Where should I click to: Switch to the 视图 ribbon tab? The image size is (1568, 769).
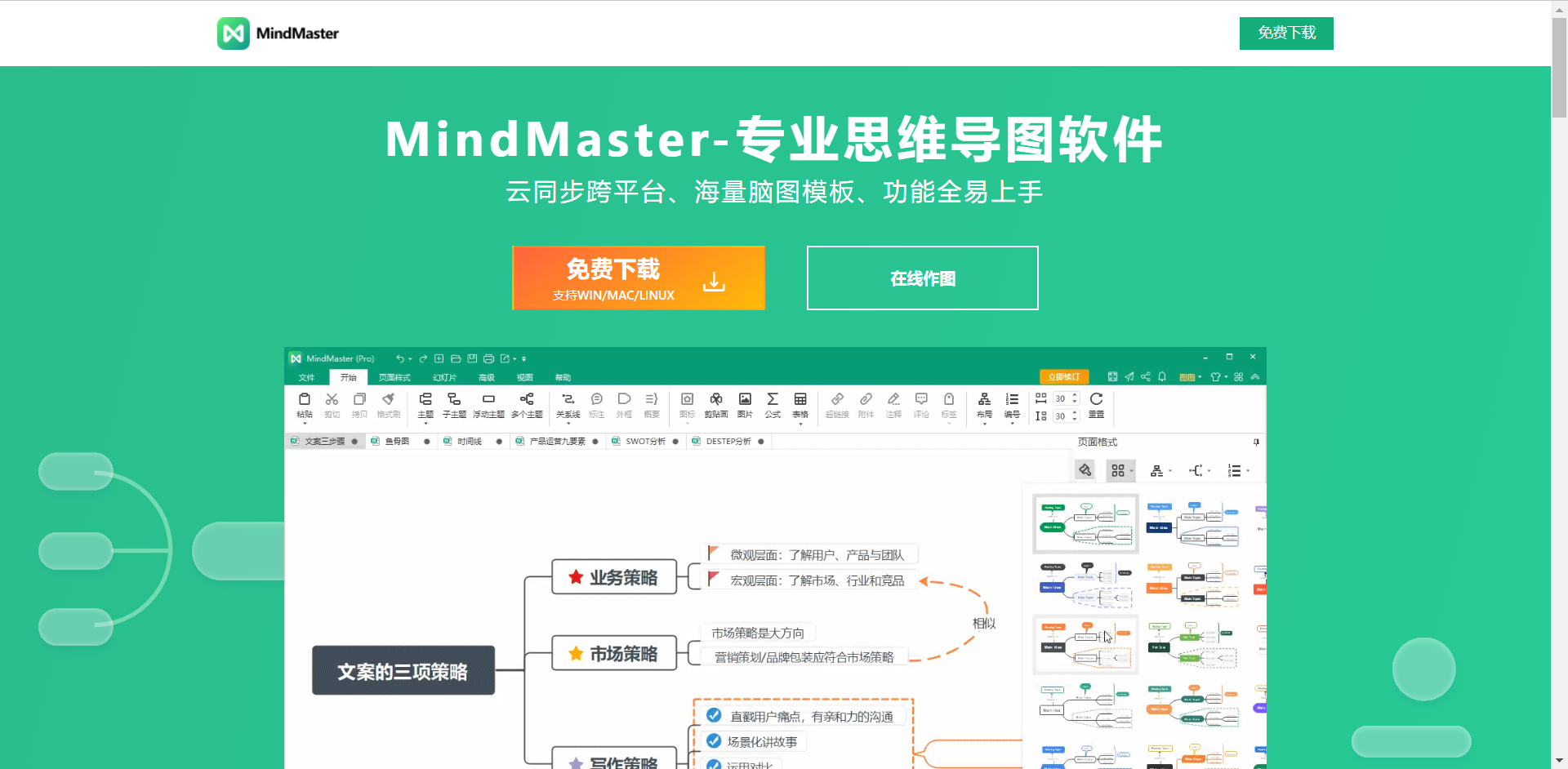pos(524,377)
